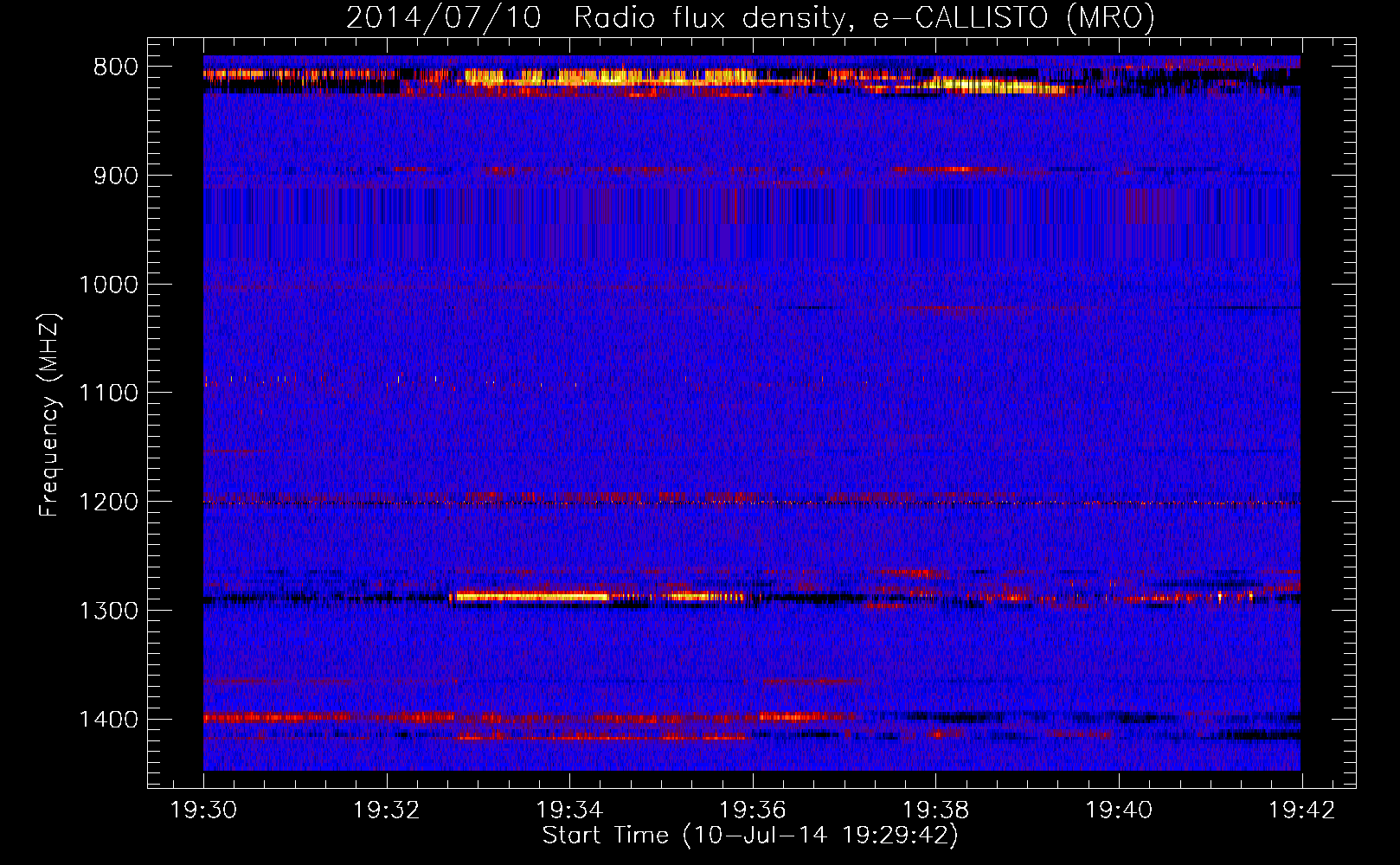This screenshot has height=865, width=1400.
Task: Click the 1200 frequency tick label
Action: click(108, 502)
